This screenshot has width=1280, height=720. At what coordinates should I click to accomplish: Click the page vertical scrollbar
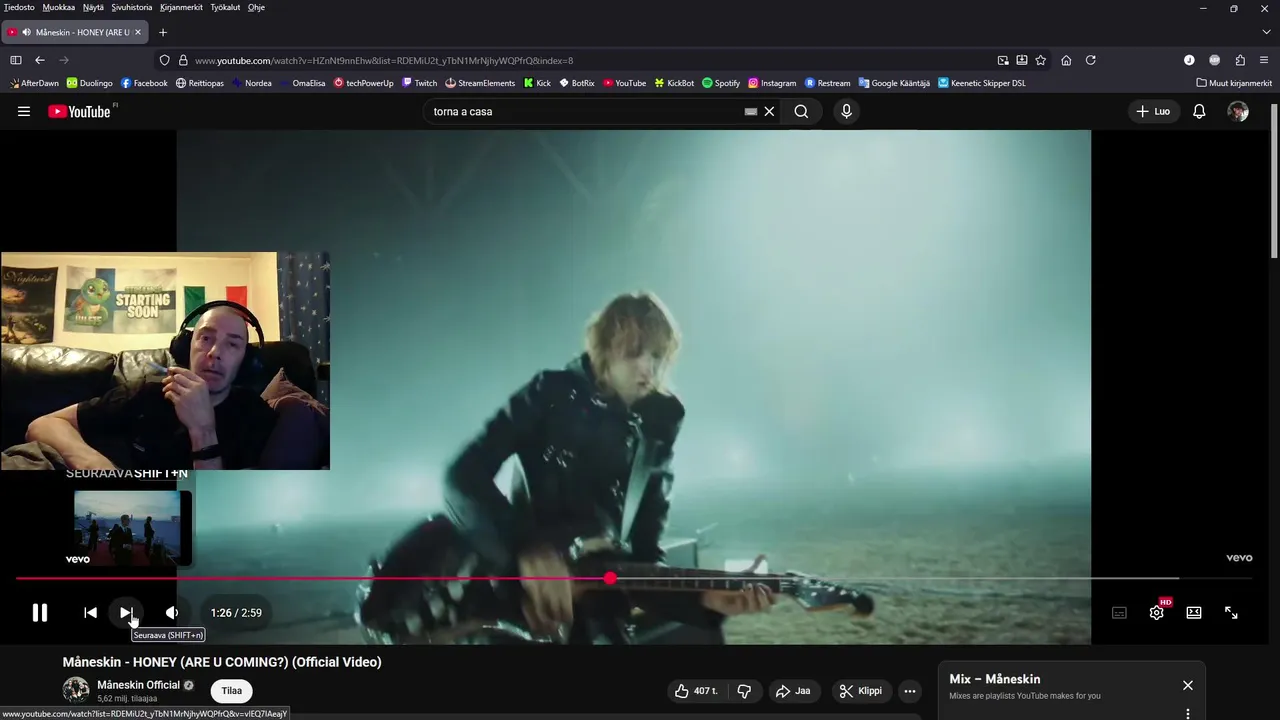pos(1273,180)
